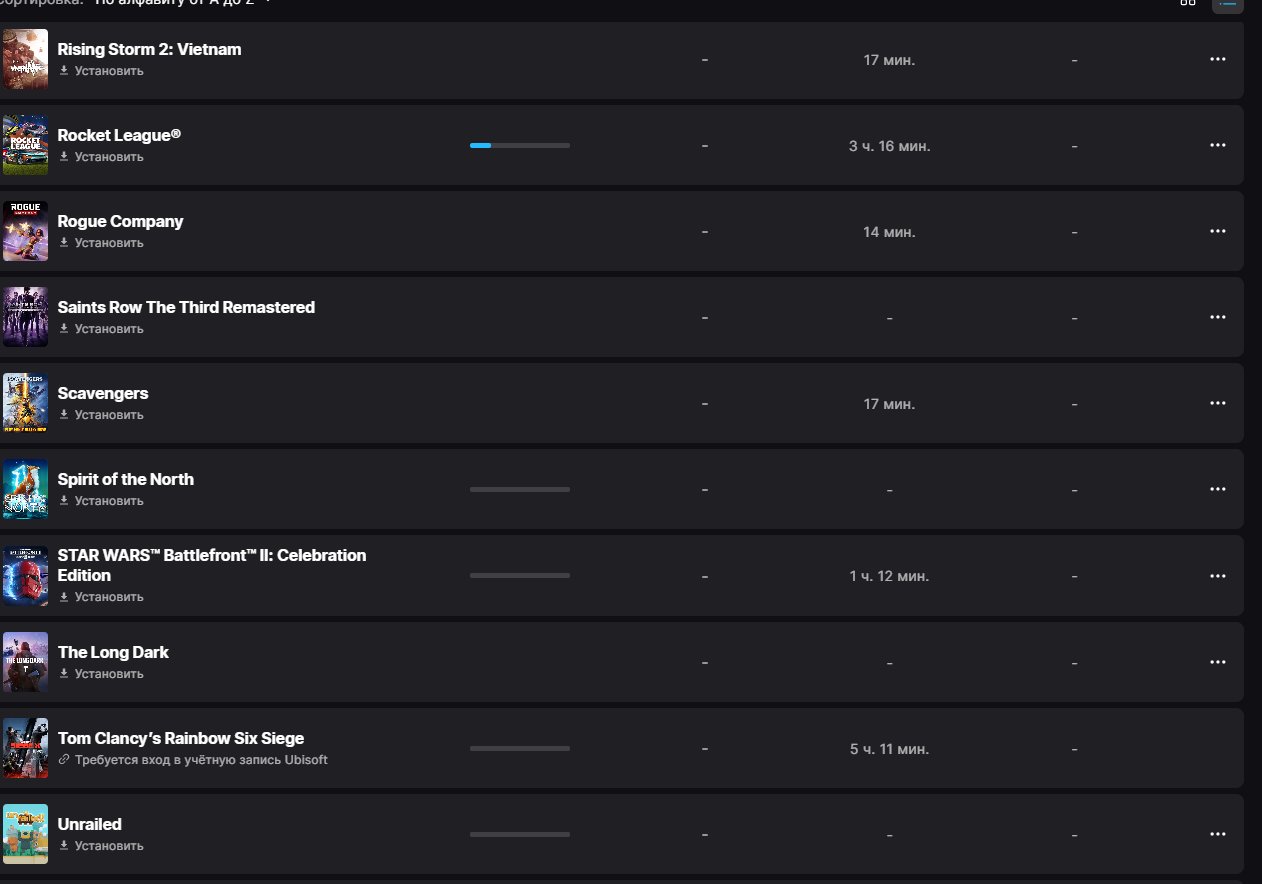Expand the sort order dropdown

(x=183, y=3)
